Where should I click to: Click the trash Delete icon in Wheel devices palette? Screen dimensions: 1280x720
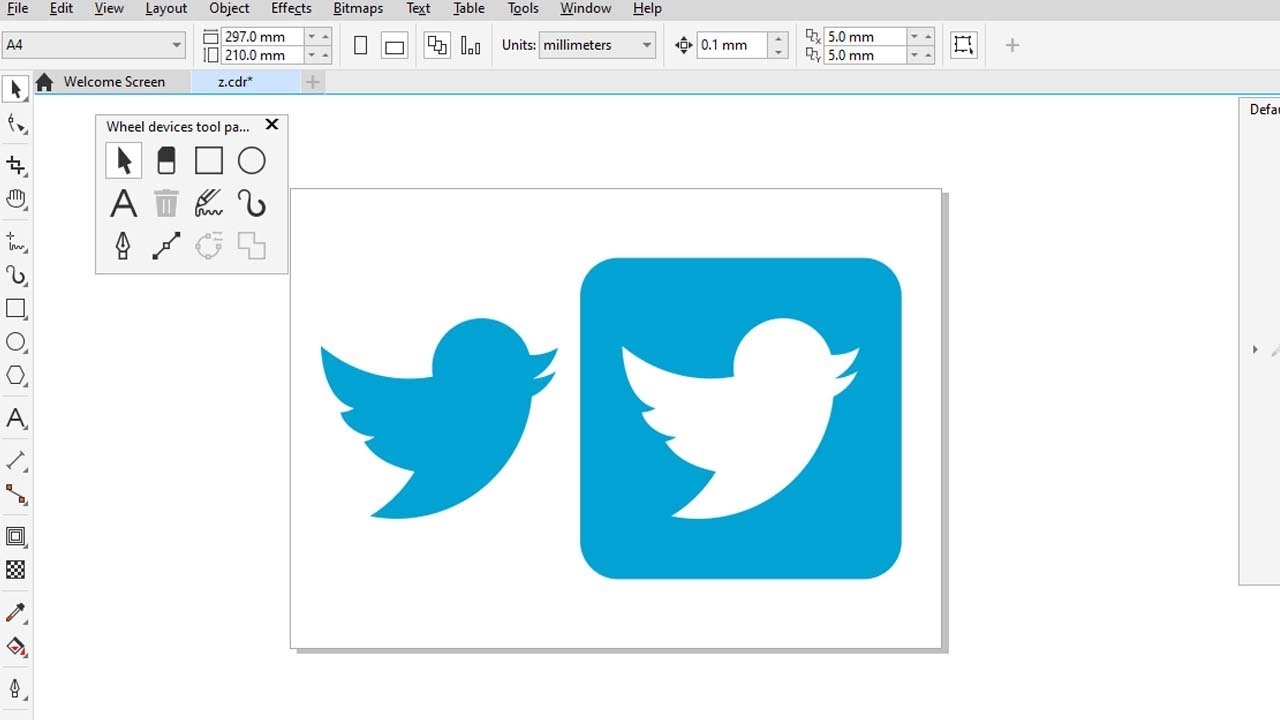tap(166, 203)
